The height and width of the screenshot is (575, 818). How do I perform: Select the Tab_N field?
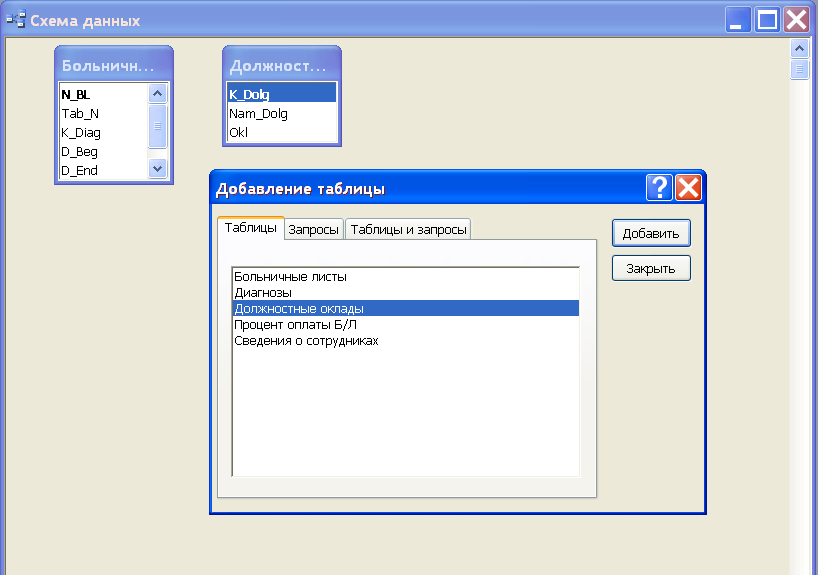[104, 113]
